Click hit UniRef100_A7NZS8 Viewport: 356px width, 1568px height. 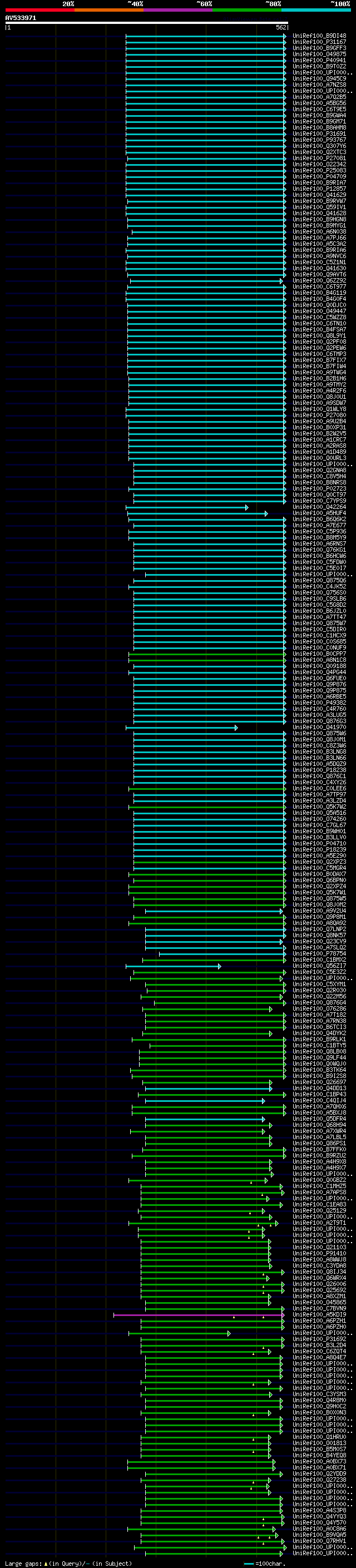pos(319,85)
